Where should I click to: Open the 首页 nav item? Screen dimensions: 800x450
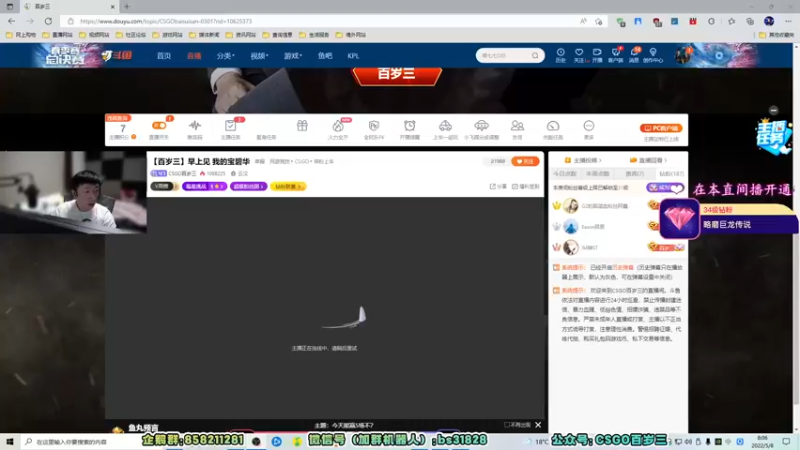(x=164, y=56)
